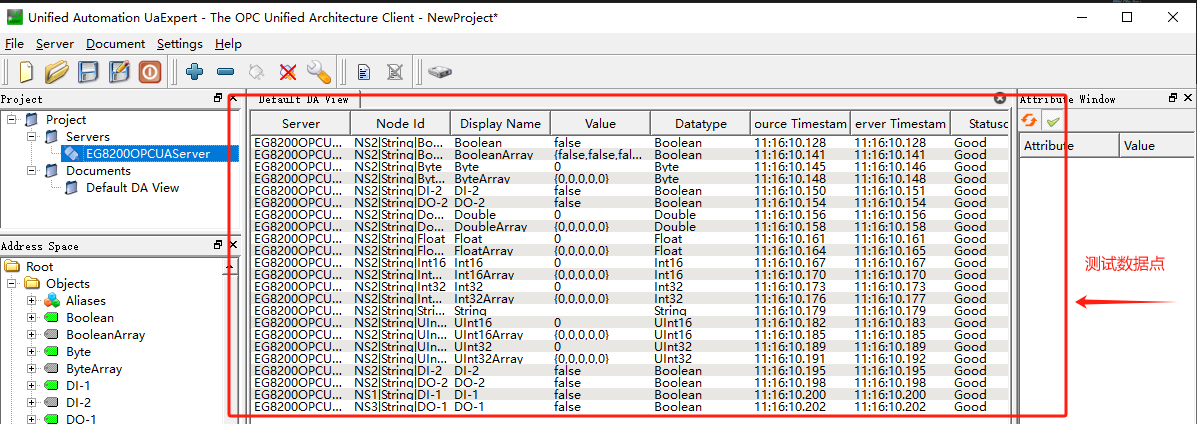Click the Disconnect Server red X icon

(287, 72)
